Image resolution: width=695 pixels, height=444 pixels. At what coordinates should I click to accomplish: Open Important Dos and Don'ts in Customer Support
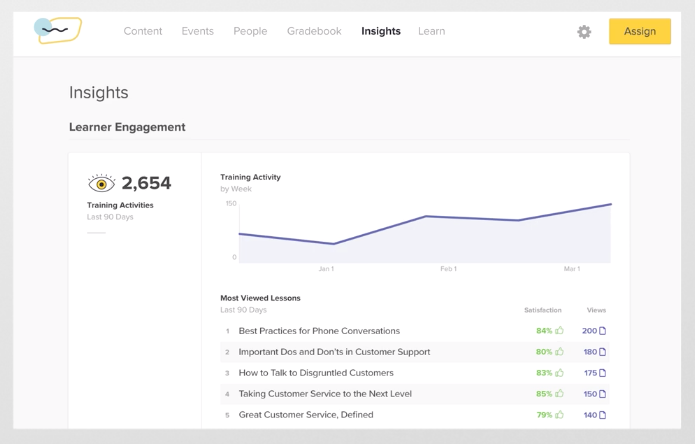334,352
